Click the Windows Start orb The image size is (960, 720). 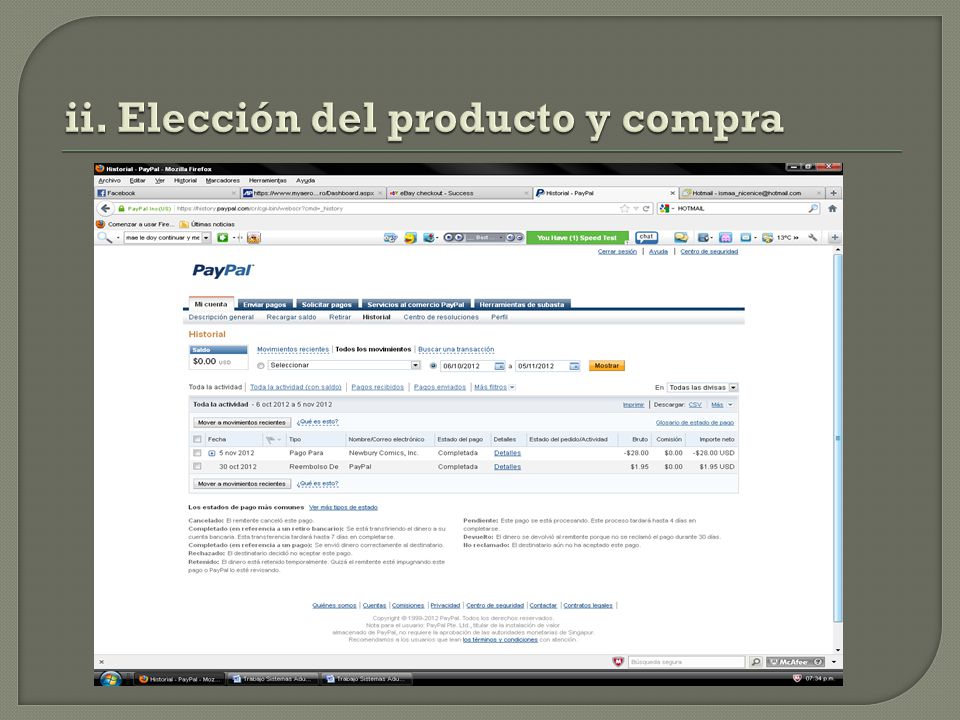111,678
